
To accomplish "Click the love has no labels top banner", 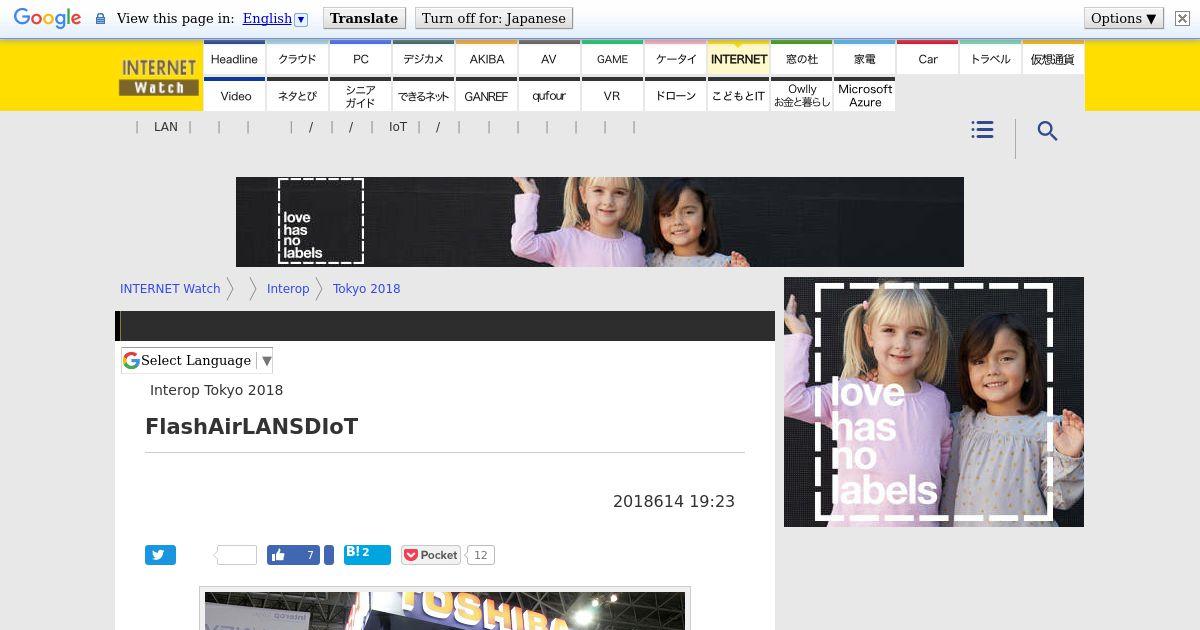I will 600,222.
